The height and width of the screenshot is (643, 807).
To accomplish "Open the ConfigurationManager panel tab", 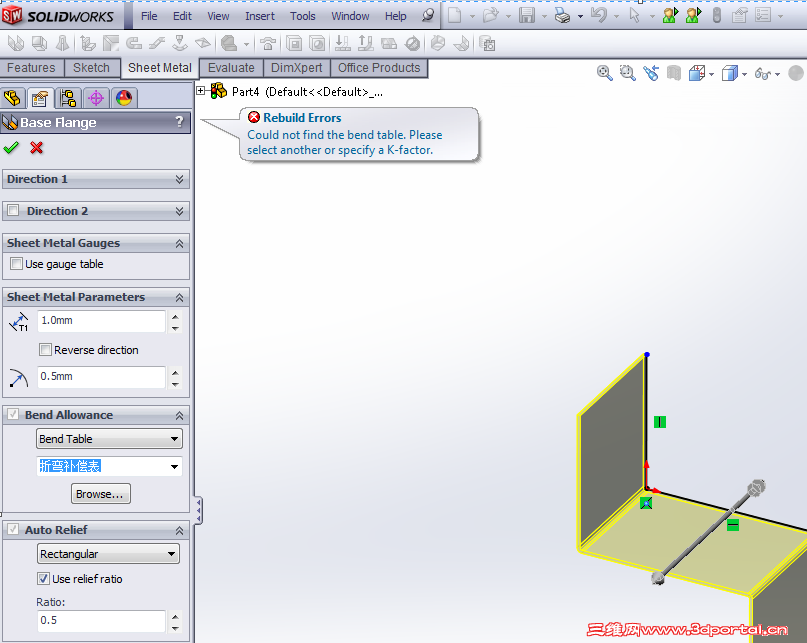I will pyautogui.click(x=68, y=98).
